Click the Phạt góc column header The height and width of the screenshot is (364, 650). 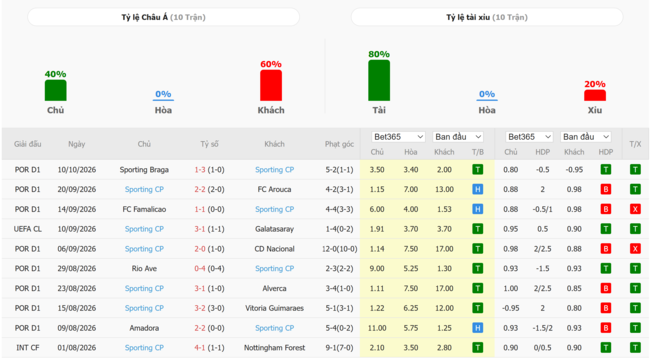(x=339, y=144)
